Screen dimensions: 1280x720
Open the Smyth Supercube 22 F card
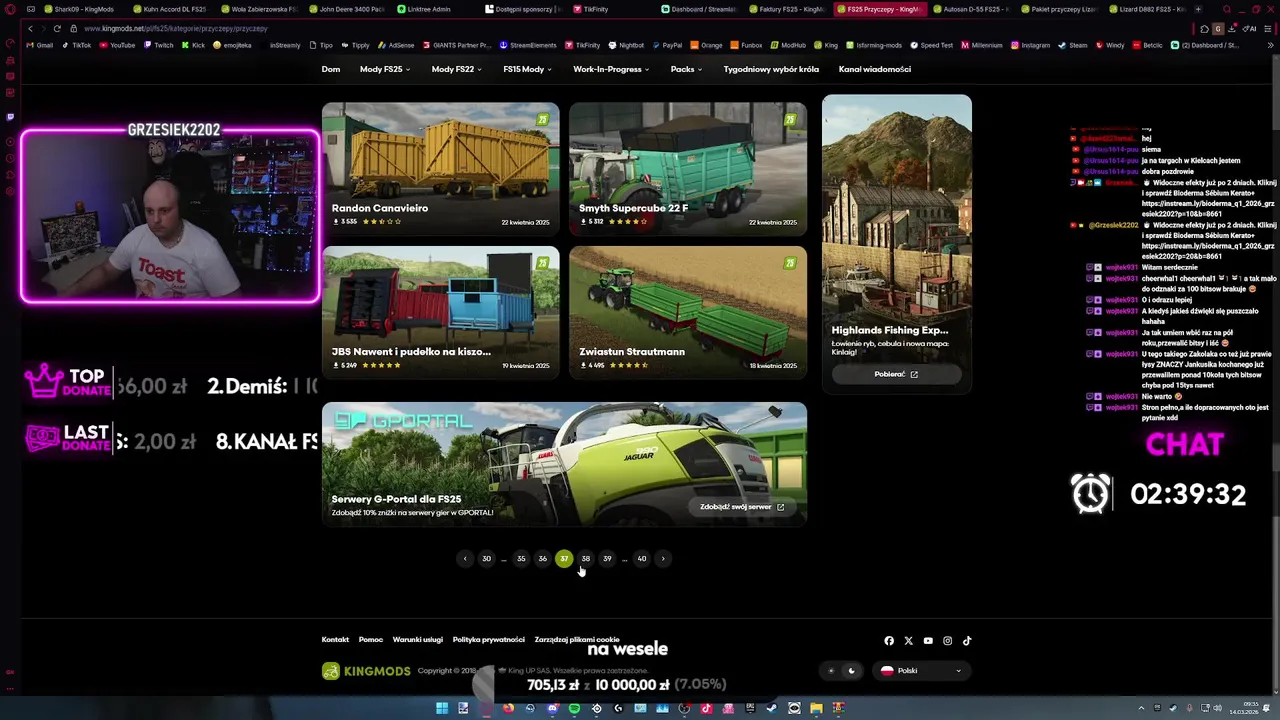tap(688, 168)
